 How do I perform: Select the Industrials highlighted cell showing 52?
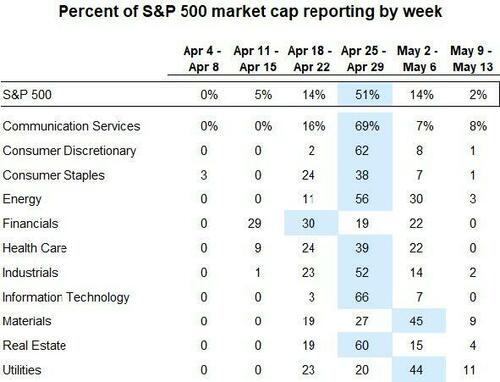click(x=365, y=272)
